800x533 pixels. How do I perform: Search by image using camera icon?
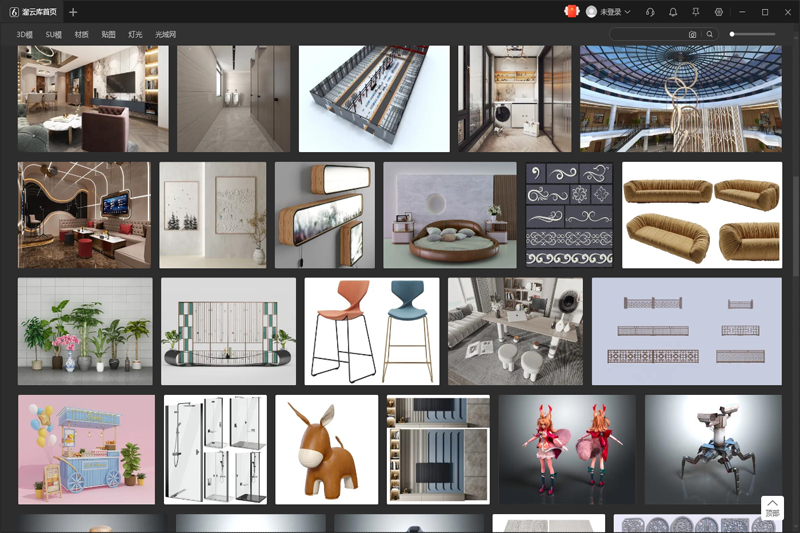(692, 34)
